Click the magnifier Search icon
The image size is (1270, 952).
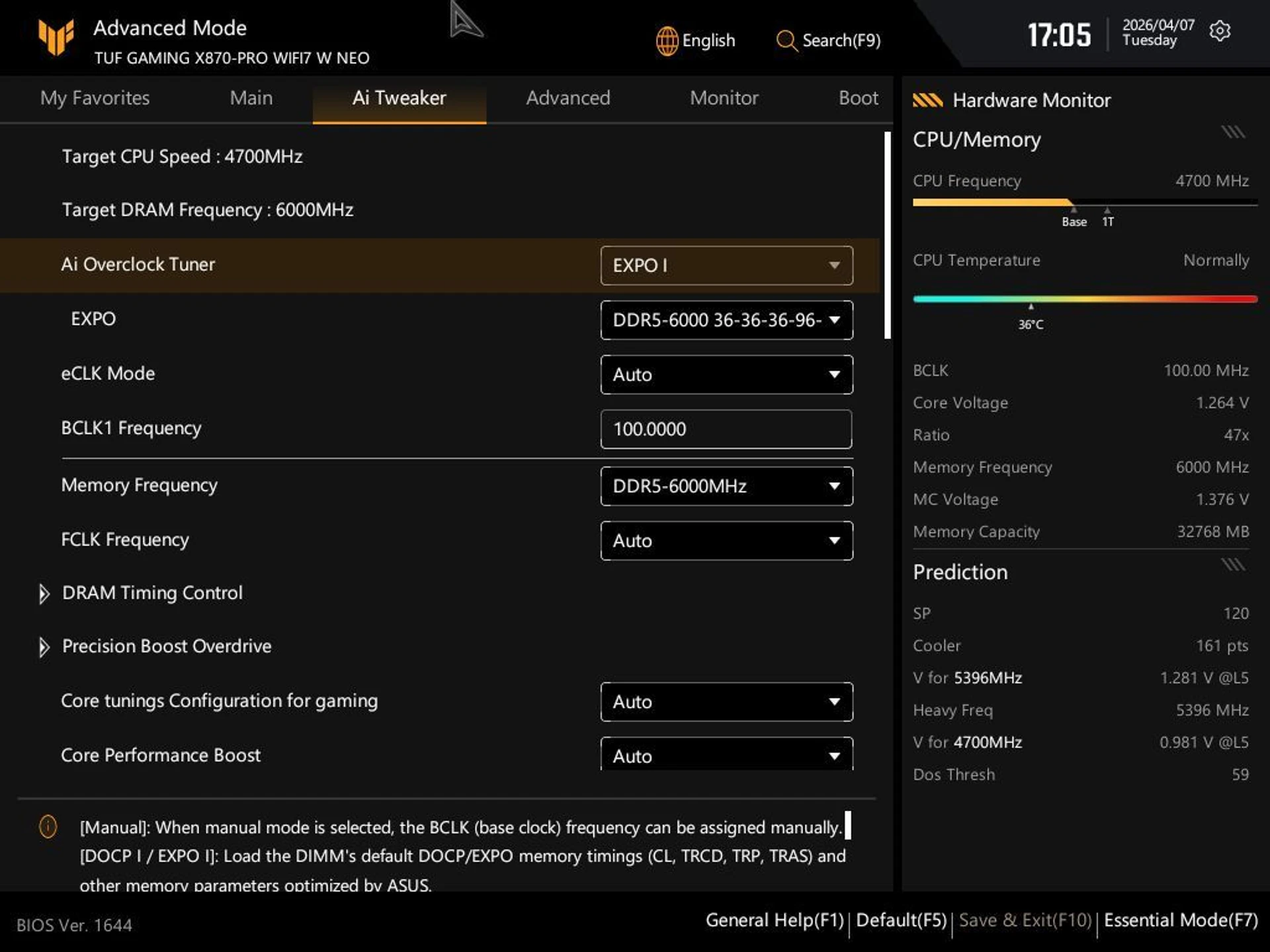(786, 41)
